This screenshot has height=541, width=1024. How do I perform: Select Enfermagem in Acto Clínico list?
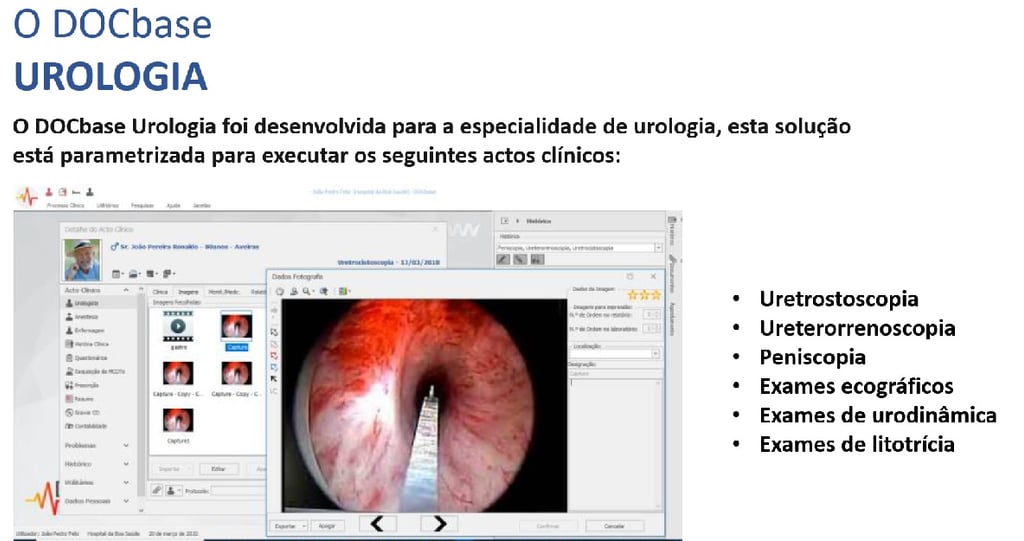[84, 331]
